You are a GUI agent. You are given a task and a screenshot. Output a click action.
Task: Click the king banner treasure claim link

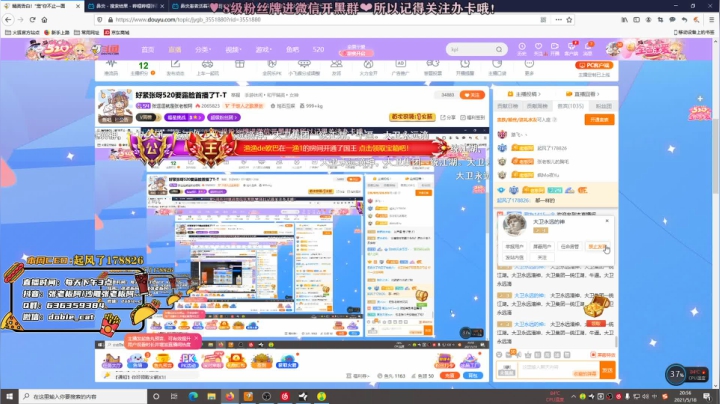coord(384,148)
